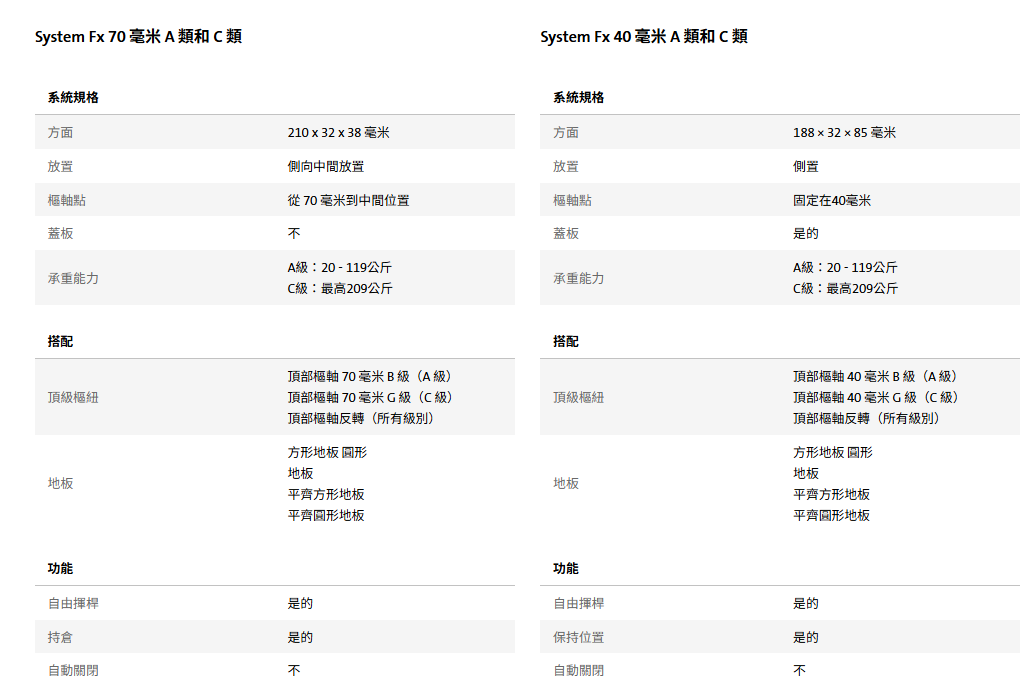Click "頂部樞軸反轉（所有級別）" in the Fx 40 table
The image size is (1031, 698).
coord(867,419)
